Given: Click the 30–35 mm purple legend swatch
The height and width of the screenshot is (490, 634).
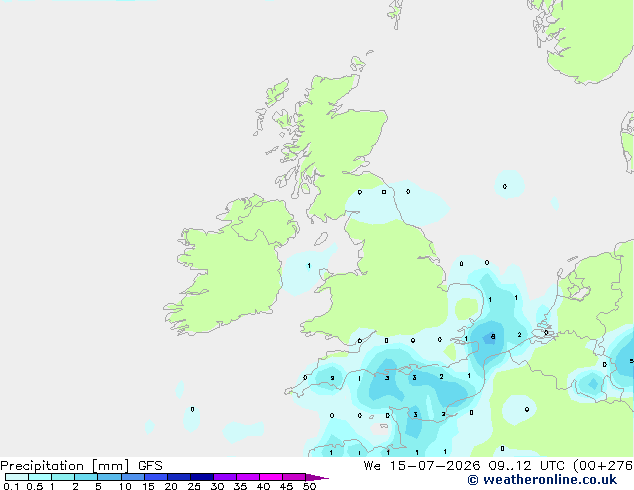Looking at the screenshot, I should (x=225, y=477).
